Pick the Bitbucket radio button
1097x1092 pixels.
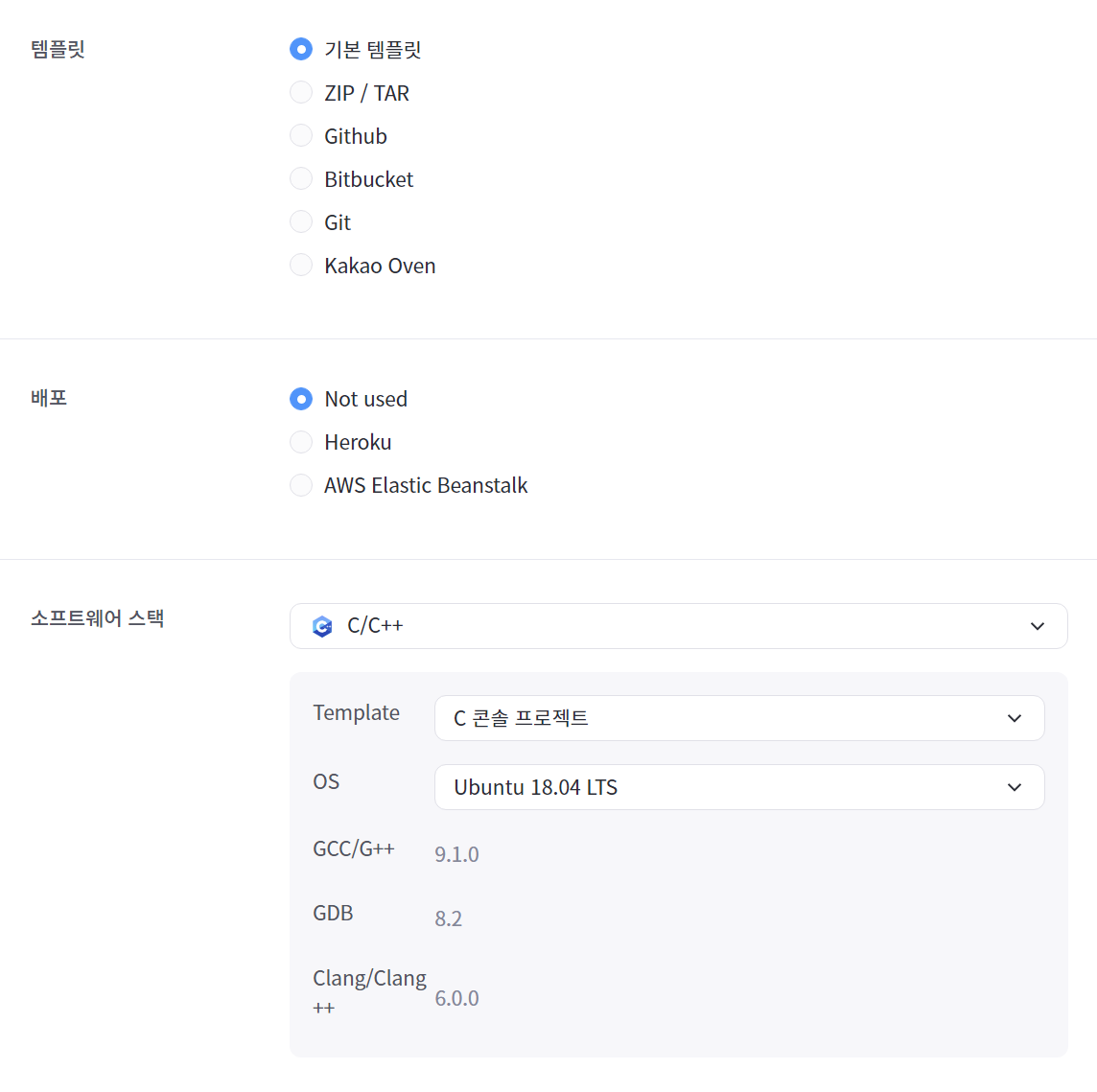301,179
